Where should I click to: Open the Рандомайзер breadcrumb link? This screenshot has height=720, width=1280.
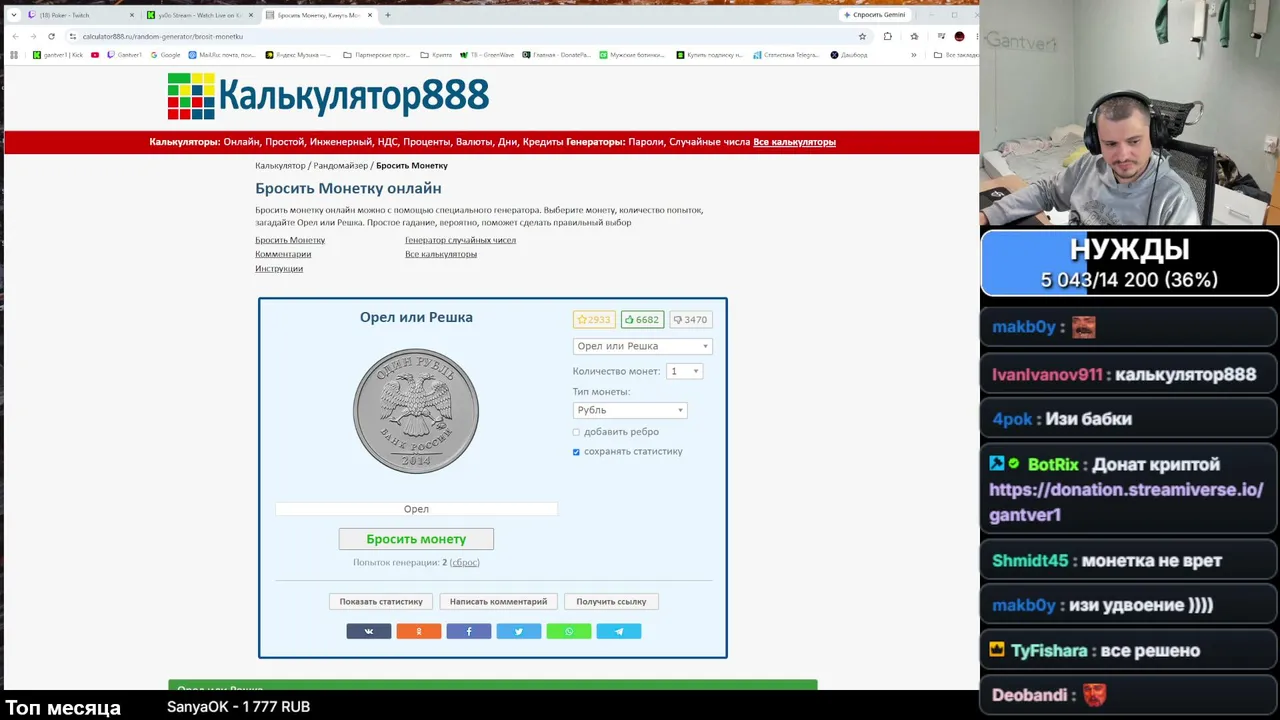point(341,165)
